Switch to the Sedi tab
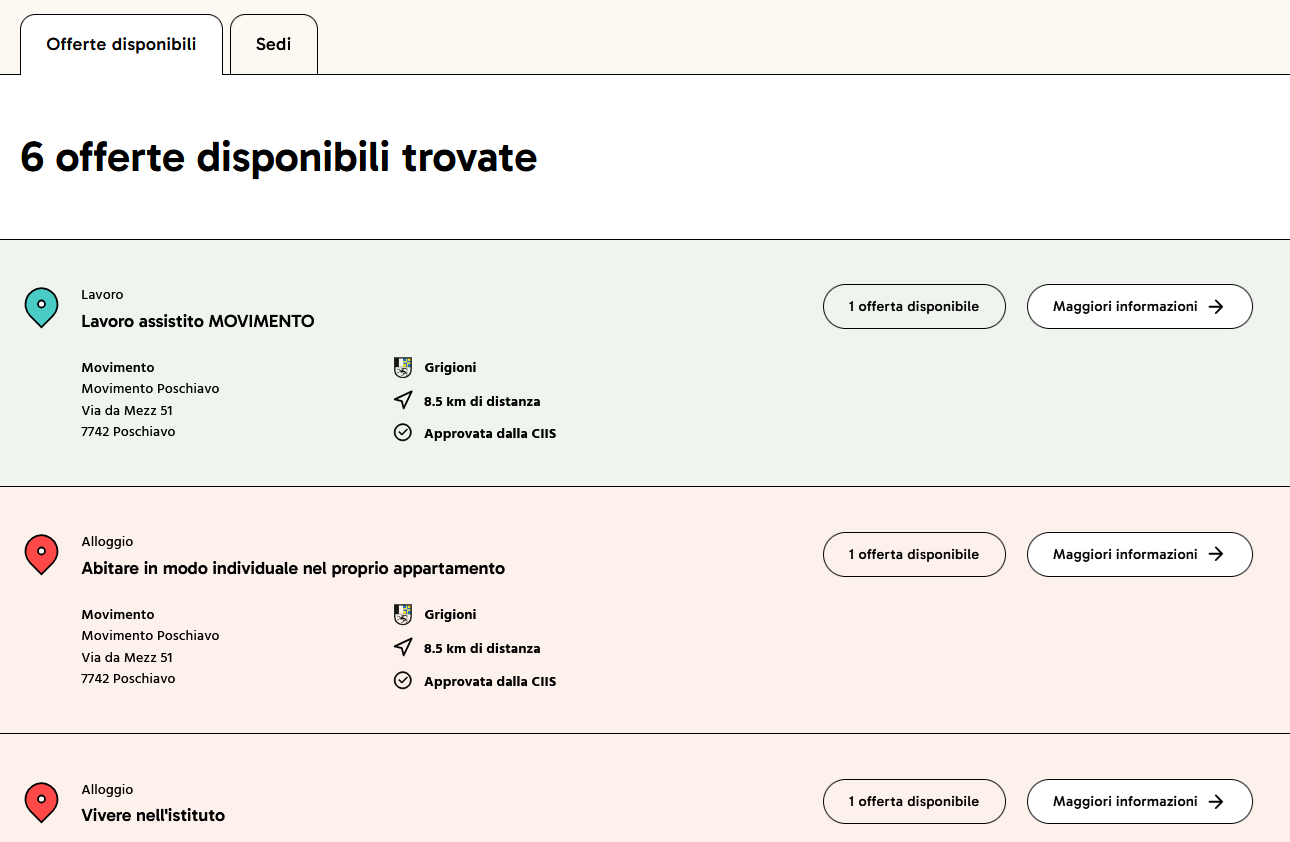1290x842 pixels. pyautogui.click(x=273, y=44)
